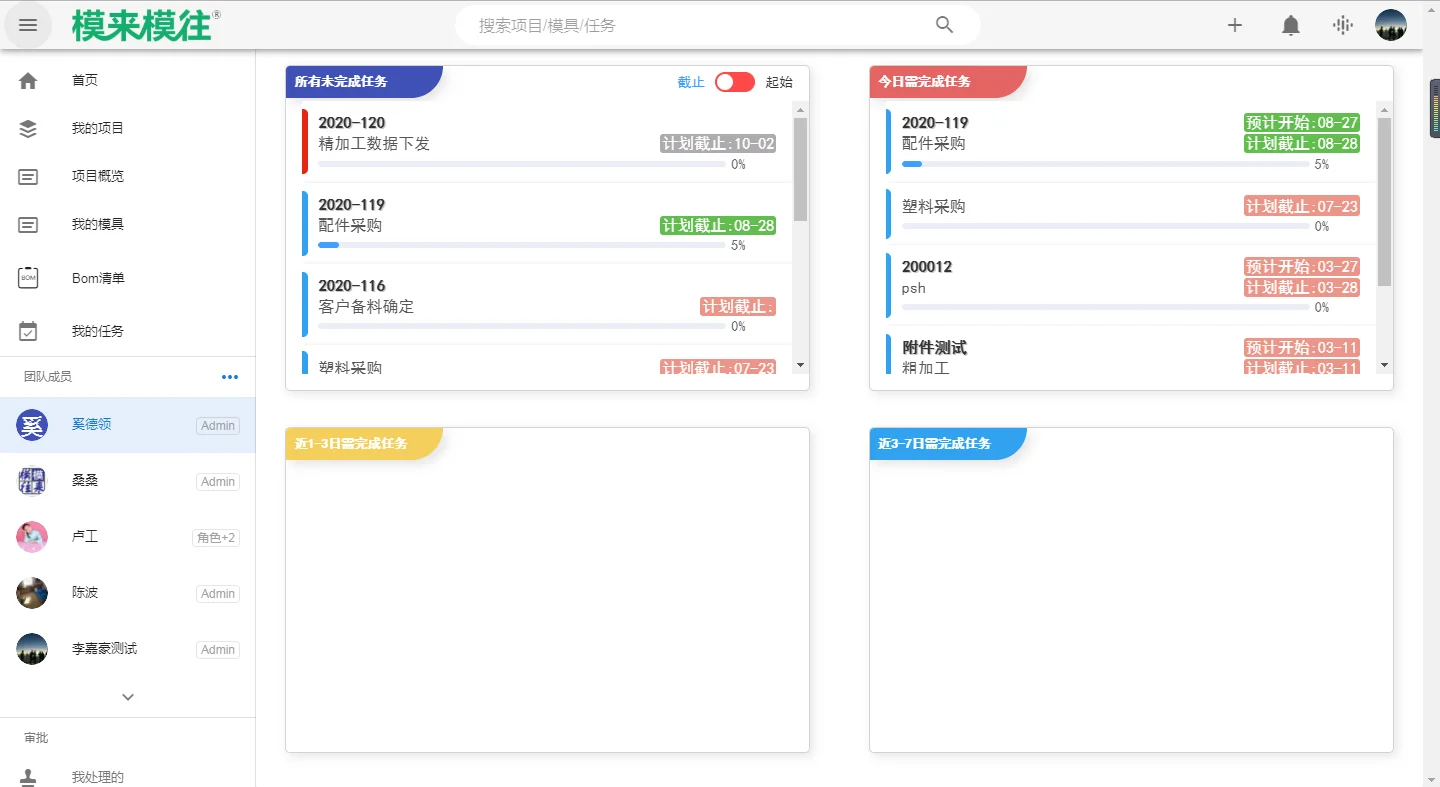This screenshot has width=1440, height=787.
Task: Click the plus add icon
Action: [1235, 25]
